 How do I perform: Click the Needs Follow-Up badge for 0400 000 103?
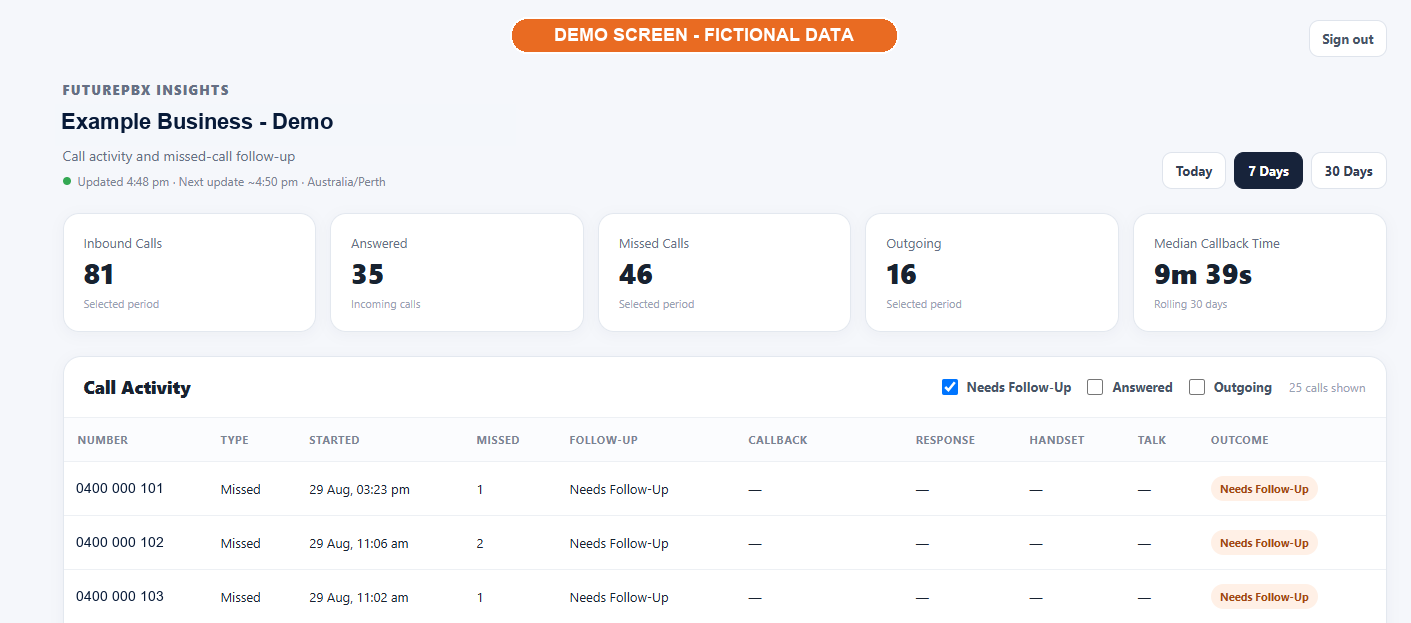coord(1264,597)
